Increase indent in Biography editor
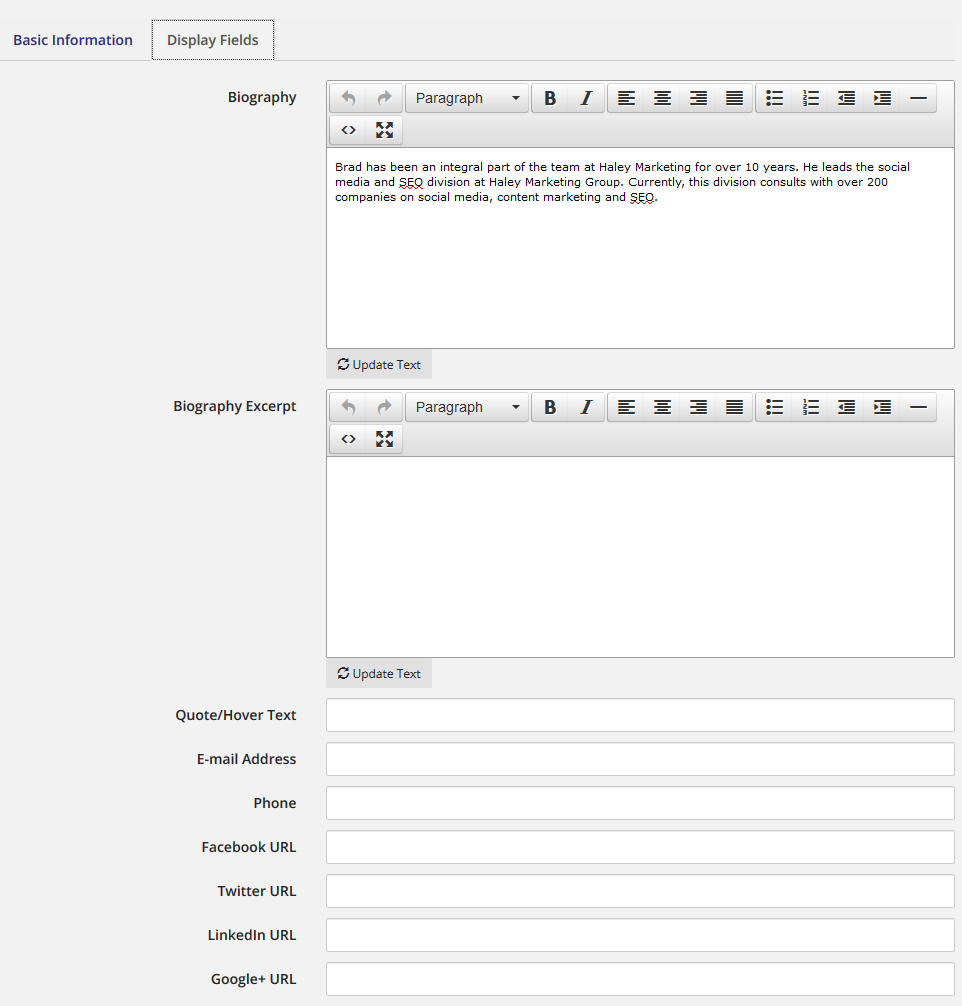Screen dimensions: 962x1006 pos(882,98)
